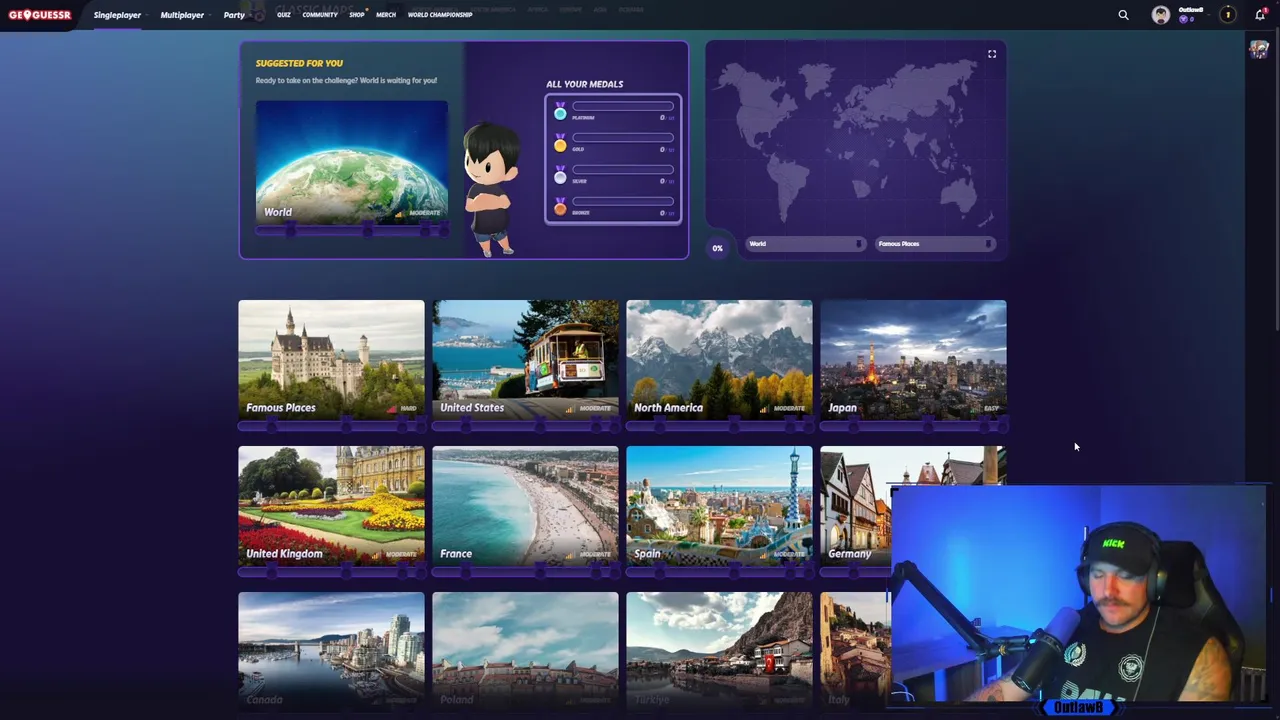Open the Italy map card
Screen dimensions: 1280x720
click(x=855, y=651)
